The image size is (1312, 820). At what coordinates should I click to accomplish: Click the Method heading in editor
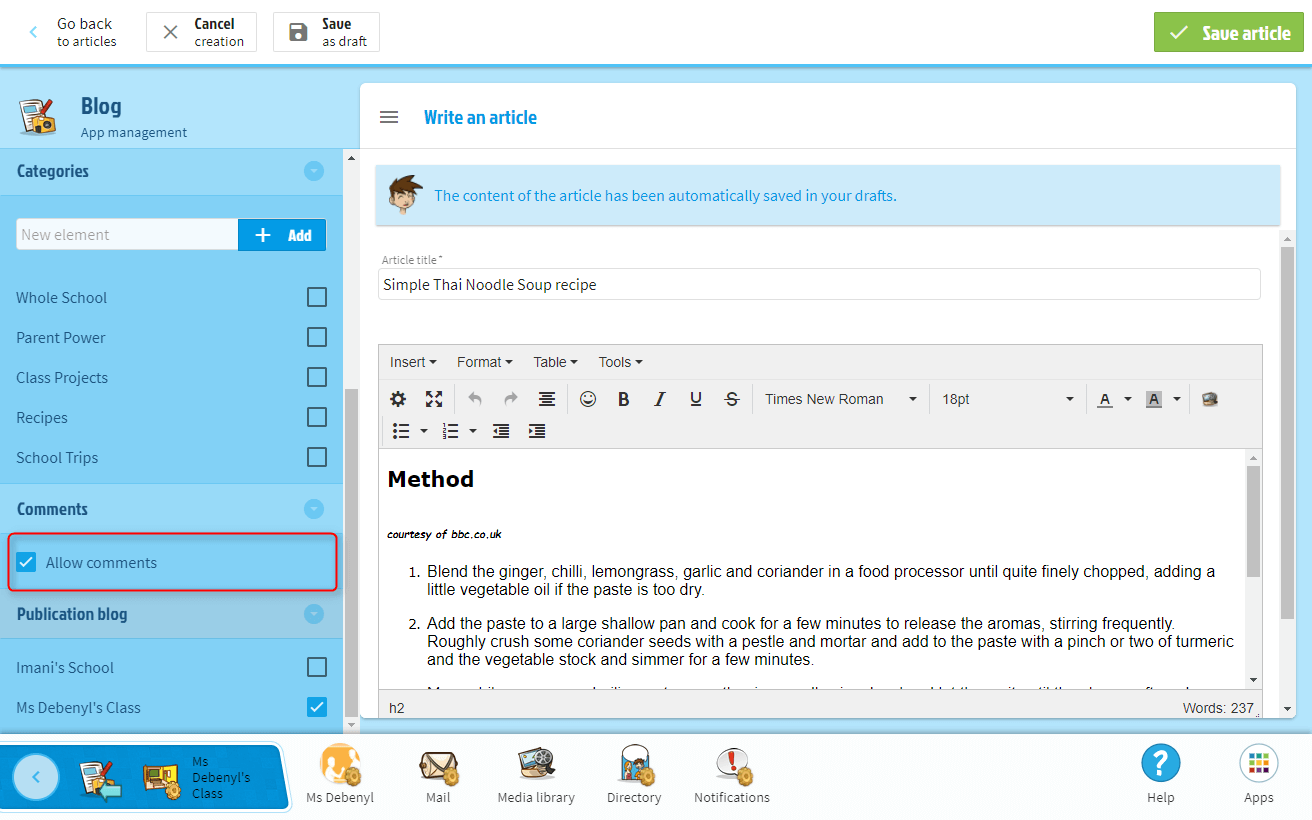431,479
